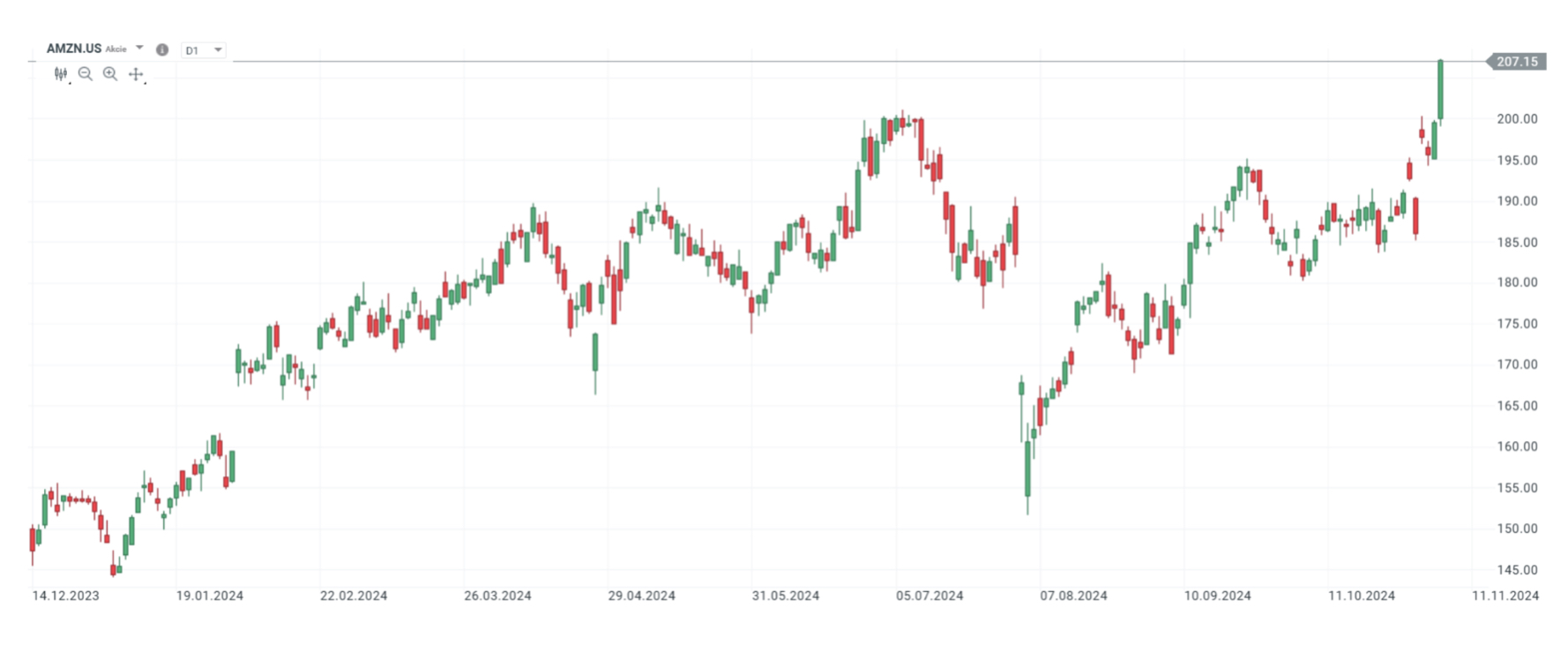This screenshot has height=653, width=1568.
Task: Click the 31.05.2024 date on the time axis
Action: pyautogui.click(x=785, y=596)
